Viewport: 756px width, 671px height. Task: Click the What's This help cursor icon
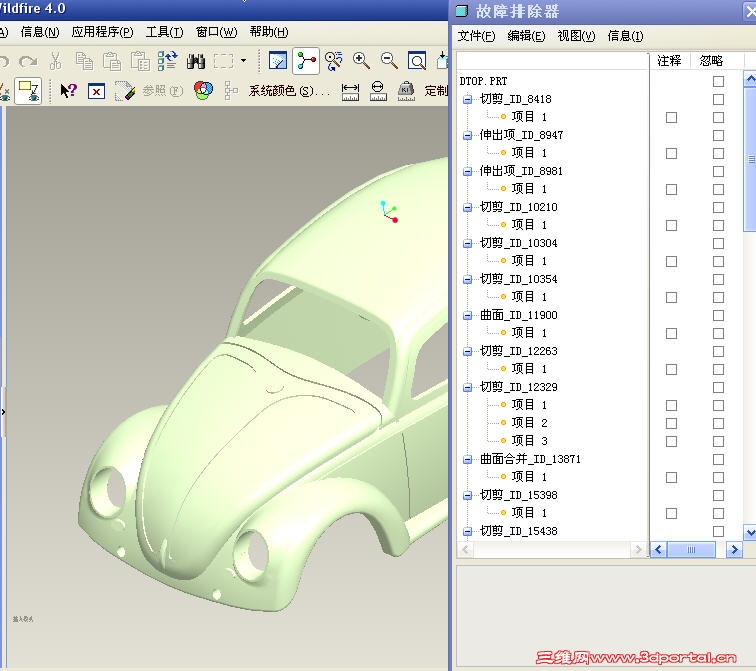[68, 91]
